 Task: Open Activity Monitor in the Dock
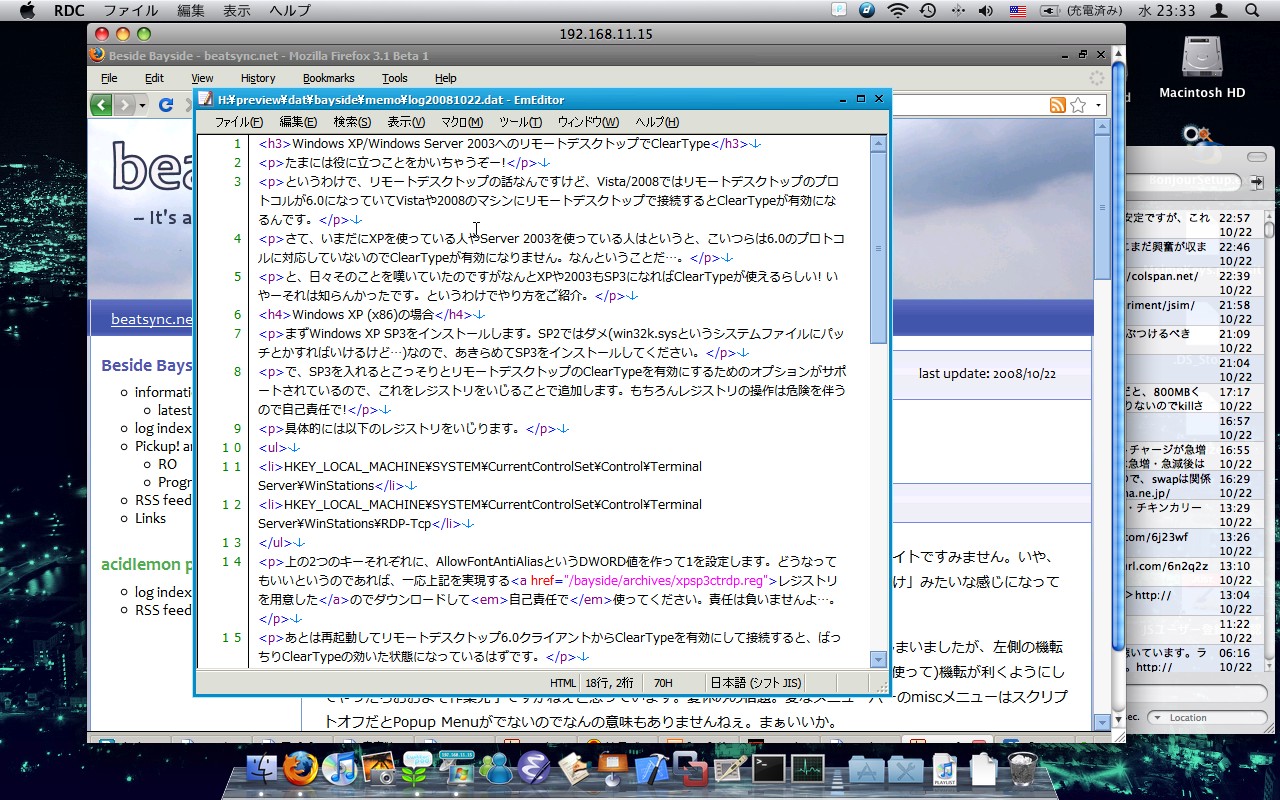(807, 768)
